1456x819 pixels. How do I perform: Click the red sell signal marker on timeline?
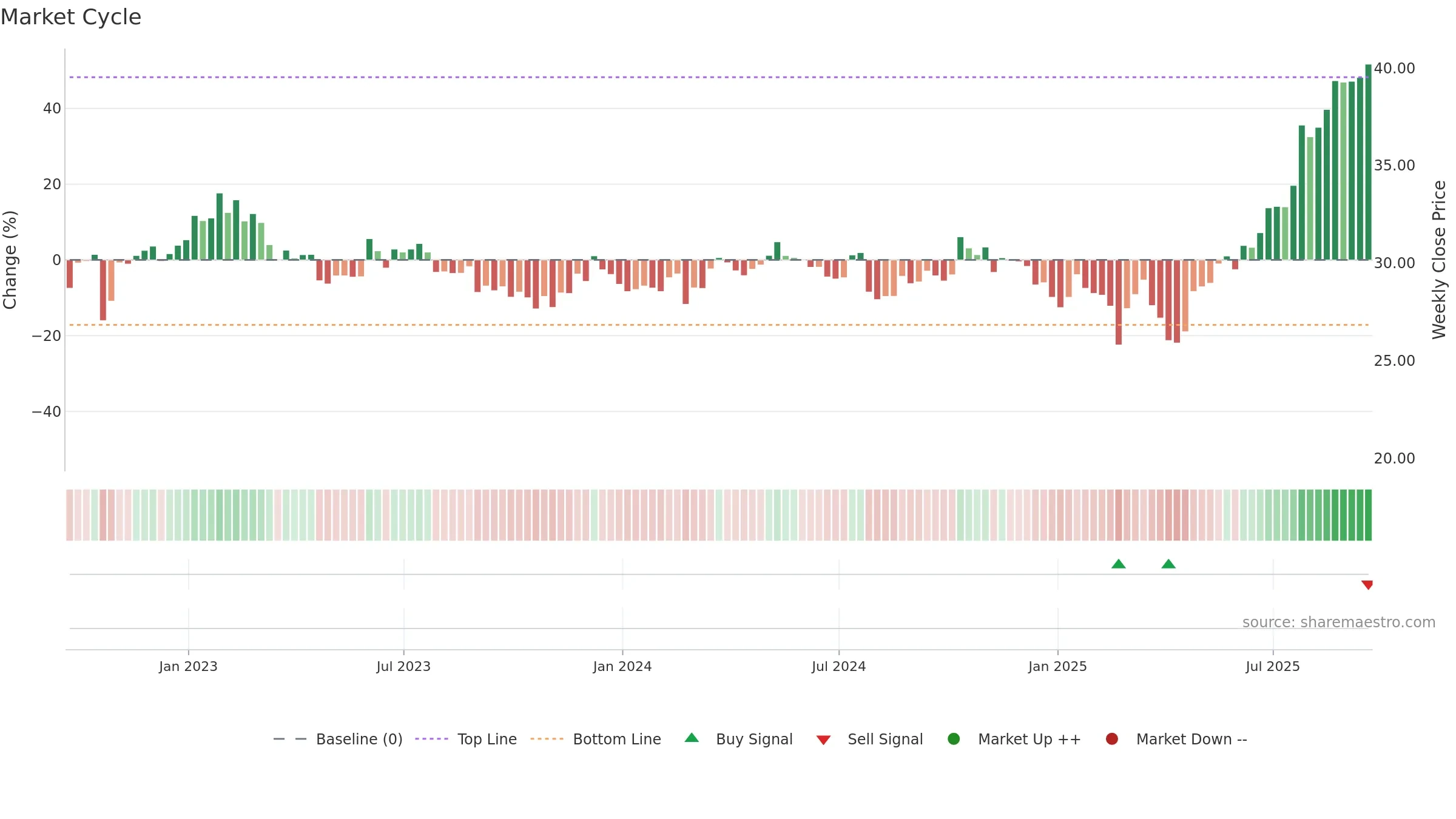pyautogui.click(x=1367, y=585)
